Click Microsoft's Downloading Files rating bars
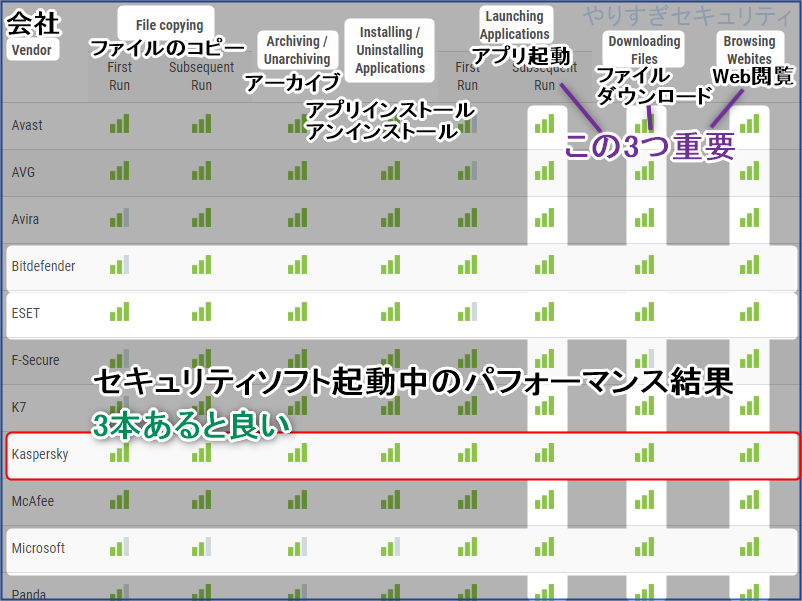The image size is (802, 601). (x=644, y=547)
